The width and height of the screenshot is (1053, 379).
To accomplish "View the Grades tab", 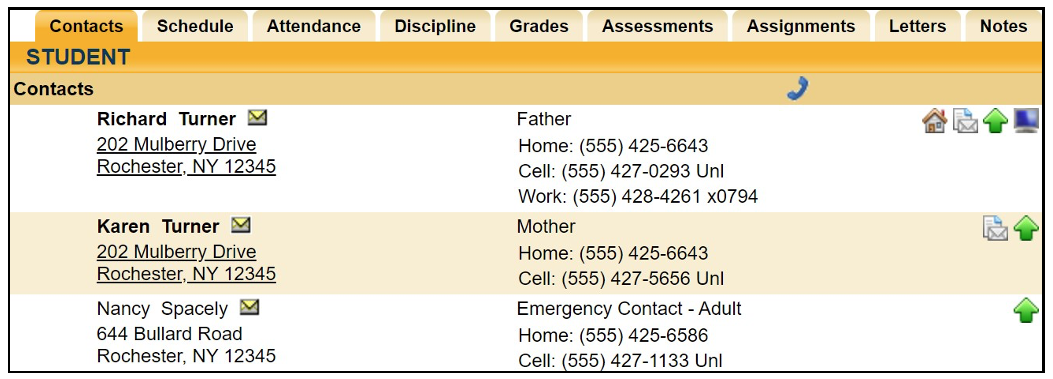I will pos(539,26).
